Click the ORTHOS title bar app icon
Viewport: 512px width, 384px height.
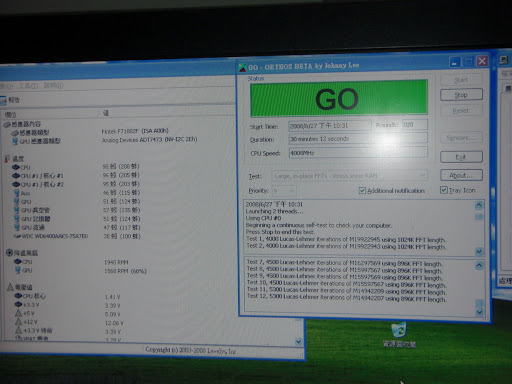tap(242, 67)
